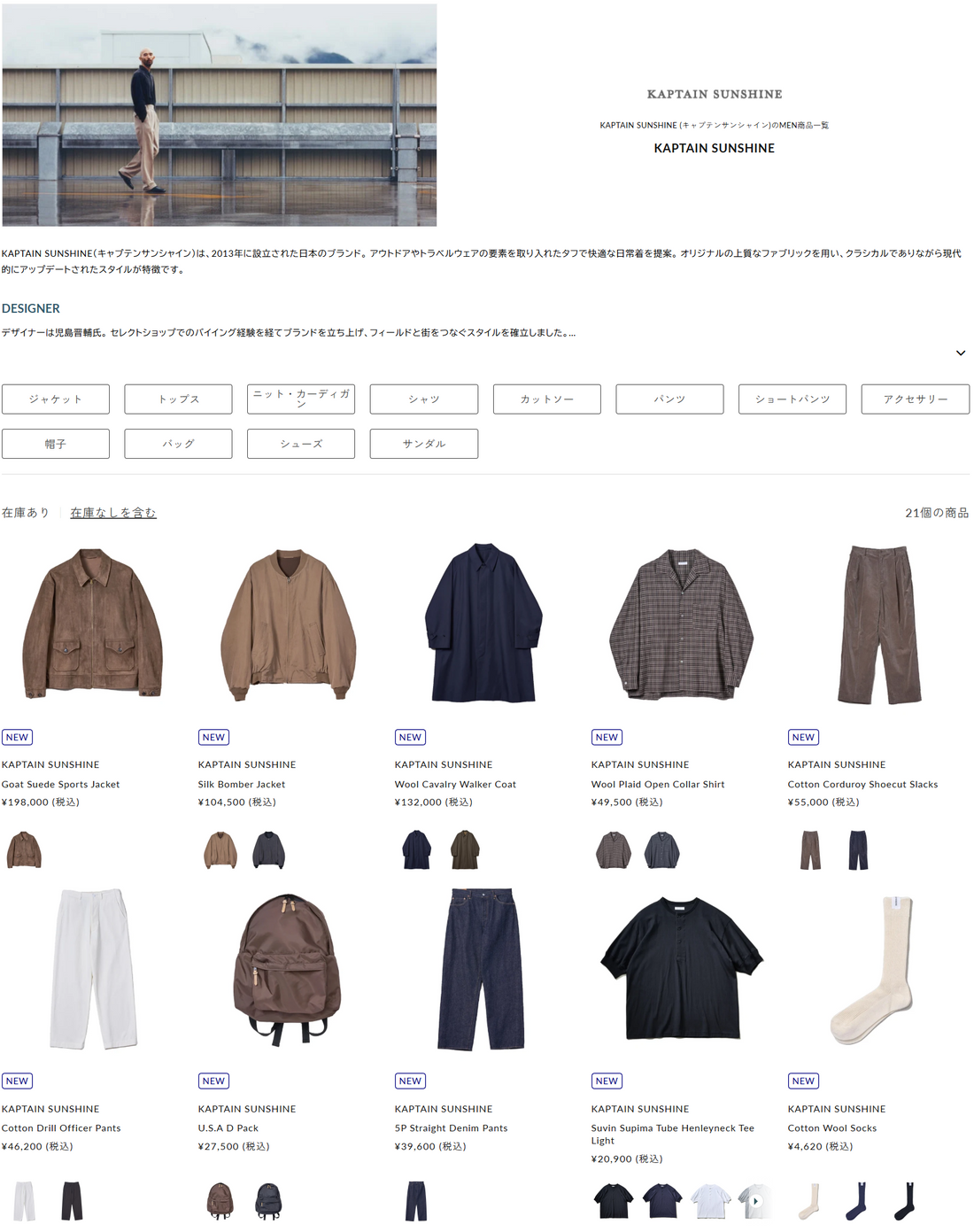Open the サンダル category
The image size is (974, 1232).
coord(424,444)
